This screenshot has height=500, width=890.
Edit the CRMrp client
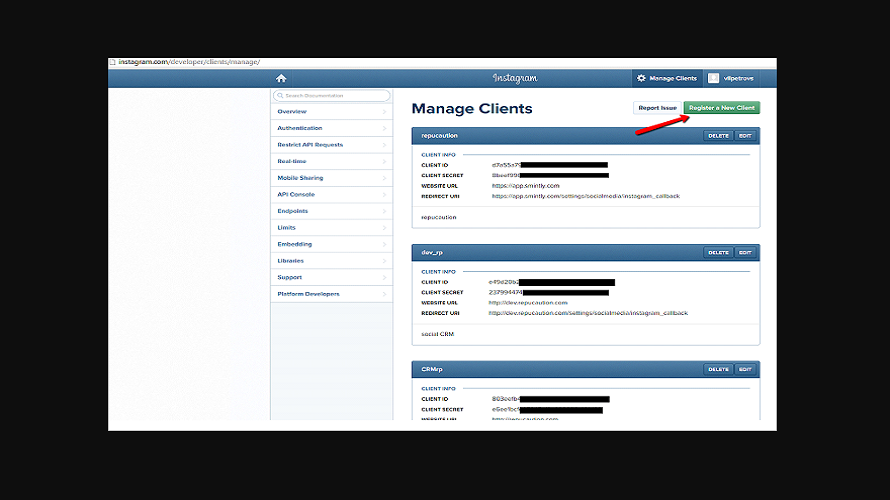[x=745, y=369]
